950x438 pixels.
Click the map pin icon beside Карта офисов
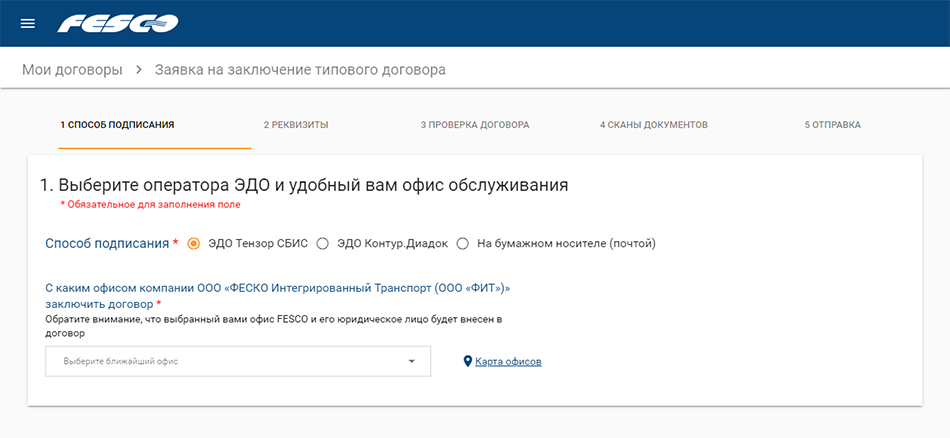tap(467, 362)
